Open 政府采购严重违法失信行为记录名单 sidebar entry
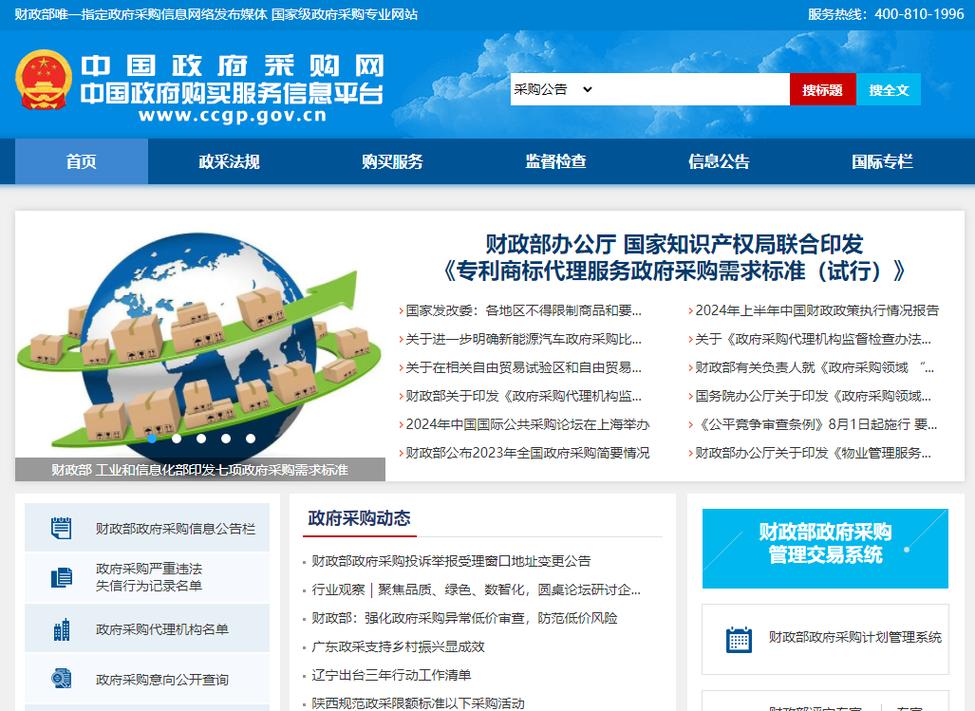Screen dimensions: 975x711 point(147,577)
